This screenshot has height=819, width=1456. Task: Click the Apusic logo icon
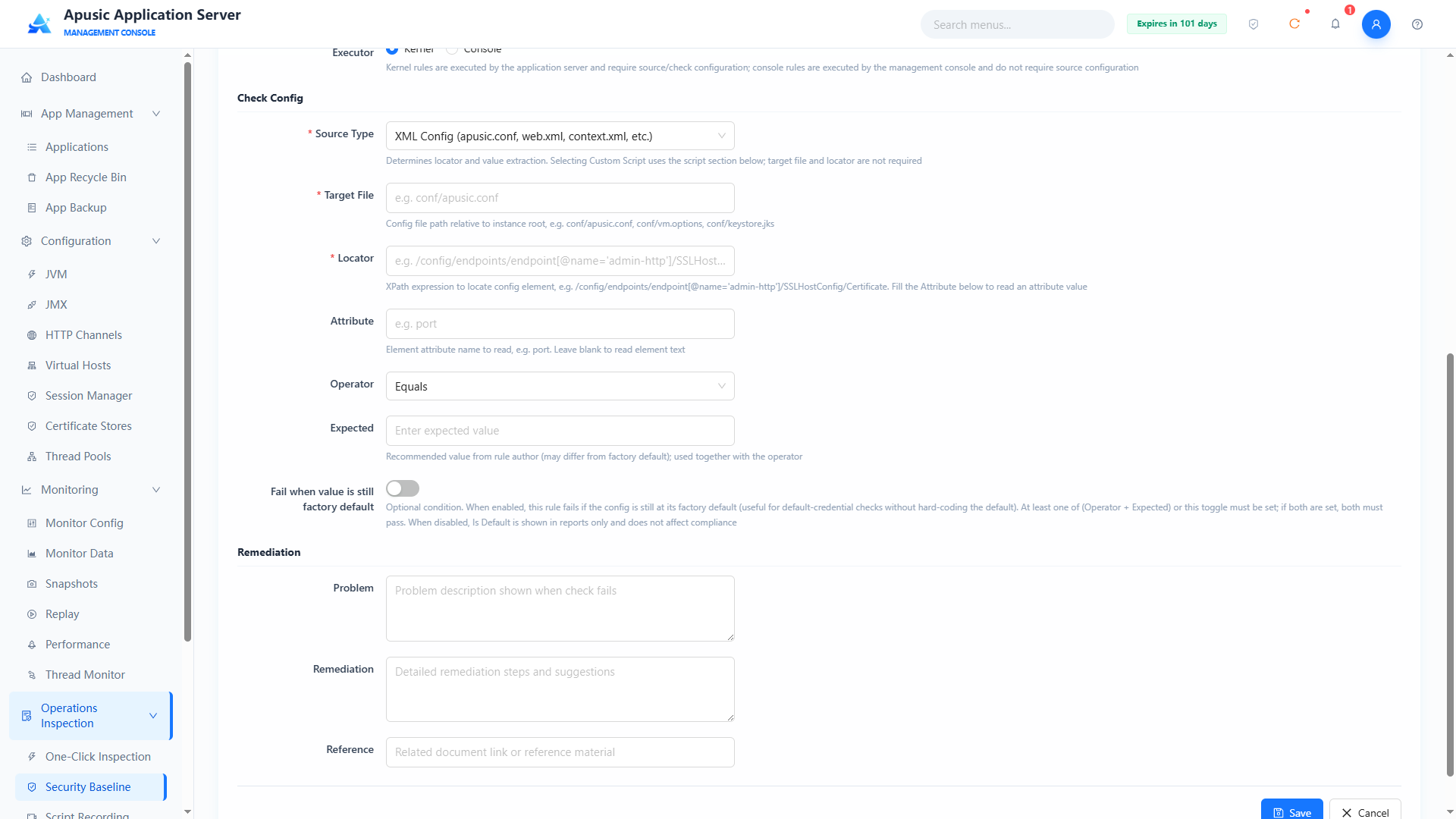click(x=39, y=24)
